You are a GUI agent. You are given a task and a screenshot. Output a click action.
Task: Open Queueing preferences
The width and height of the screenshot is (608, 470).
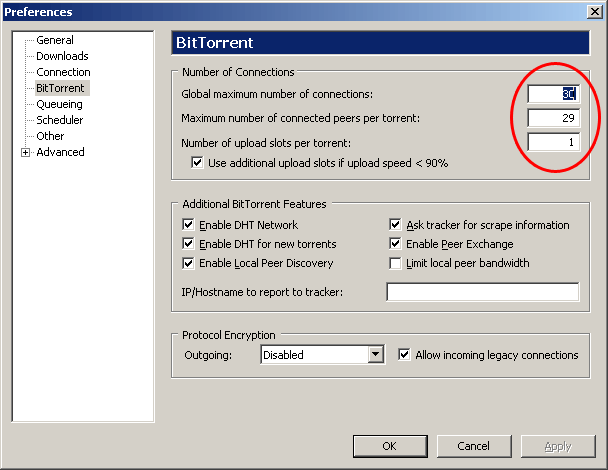tap(59, 104)
